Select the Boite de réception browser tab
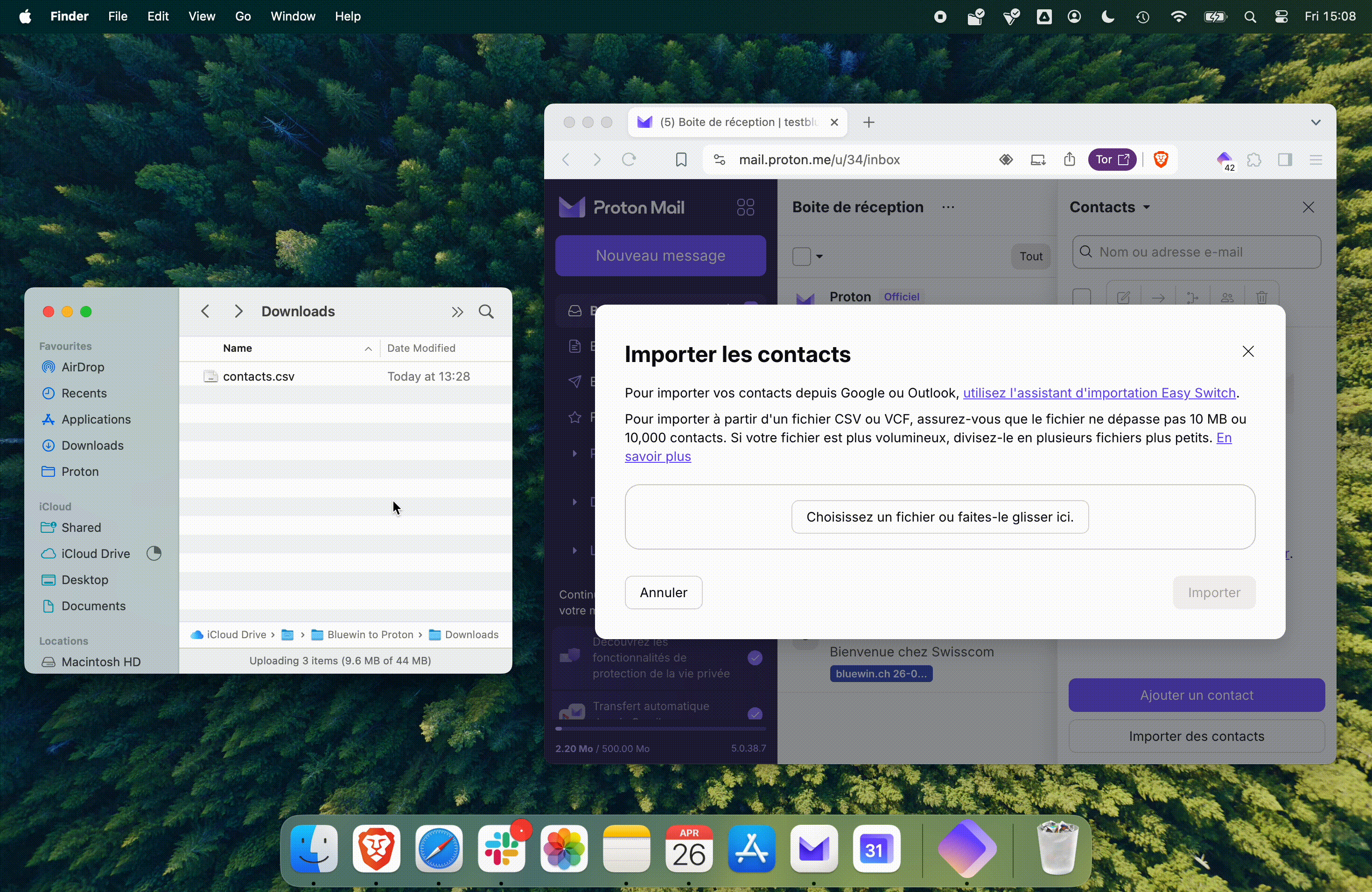Viewport: 1372px width, 892px height. (x=737, y=122)
